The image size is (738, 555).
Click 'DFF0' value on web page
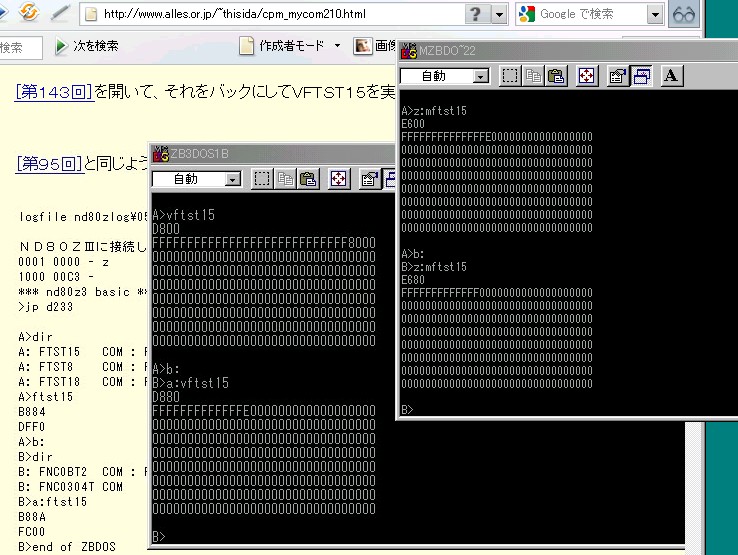pyautogui.click(x=32, y=427)
